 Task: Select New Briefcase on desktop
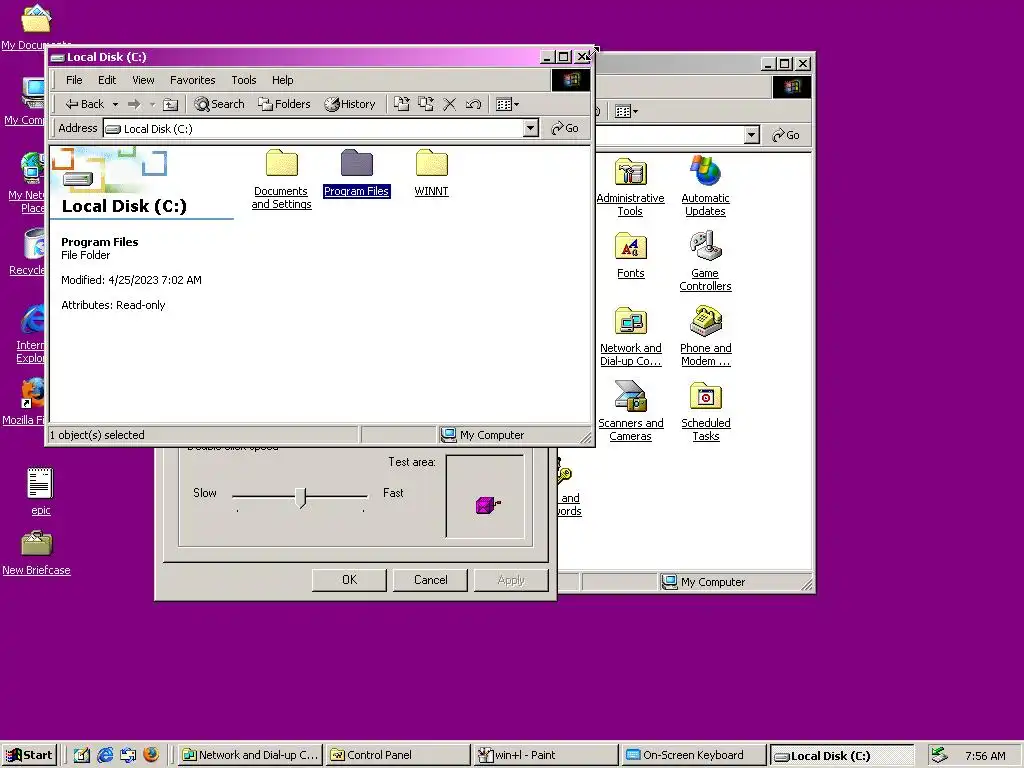click(37, 553)
